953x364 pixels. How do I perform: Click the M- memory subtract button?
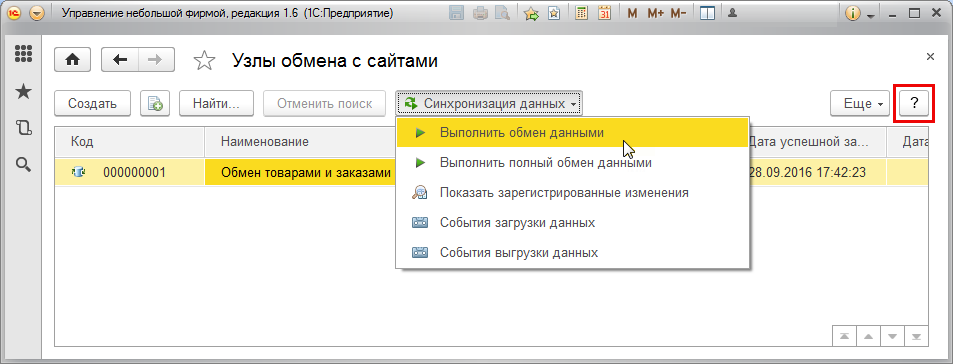[678, 13]
